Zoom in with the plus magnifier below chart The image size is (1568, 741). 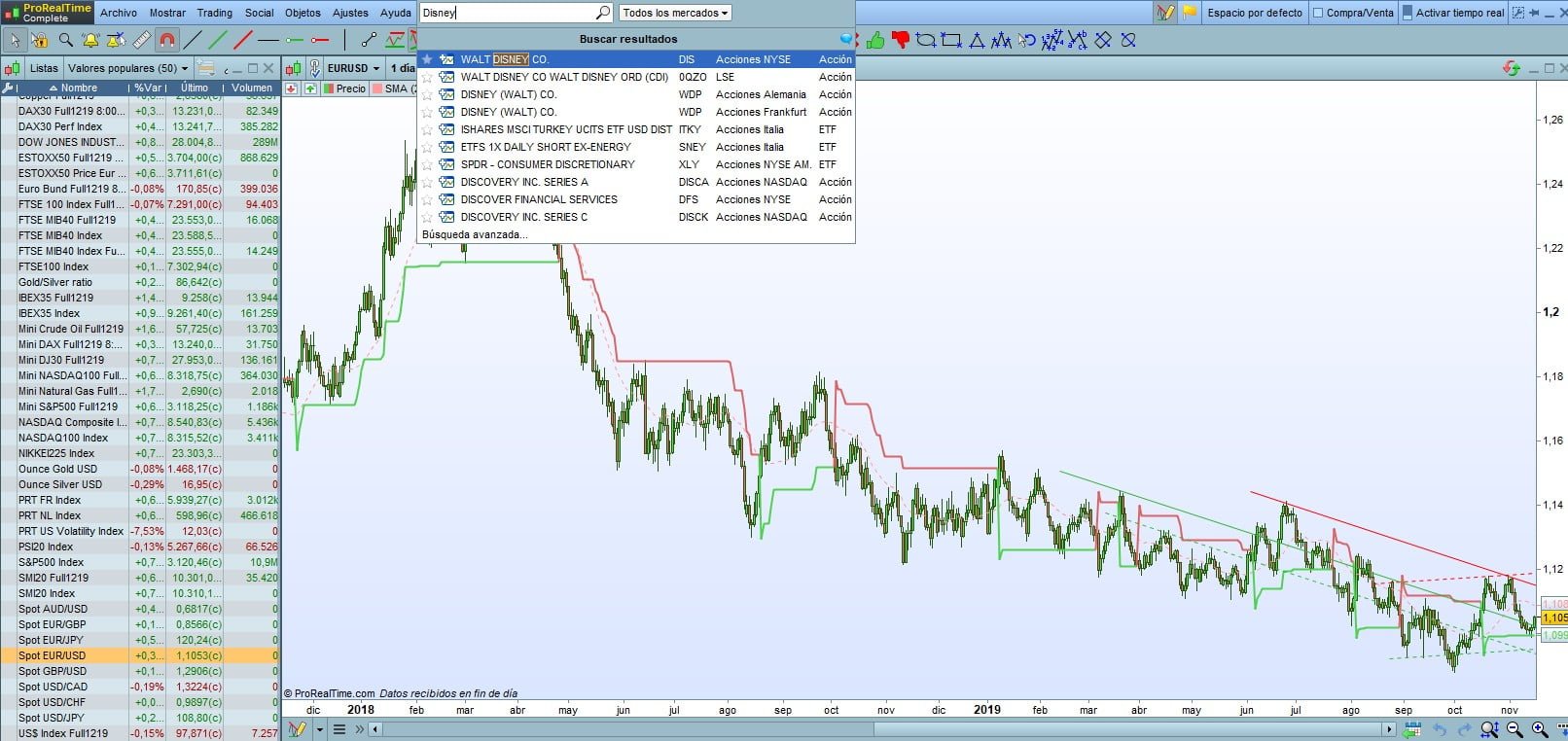pyautogui.click(x=1540, y=729)
